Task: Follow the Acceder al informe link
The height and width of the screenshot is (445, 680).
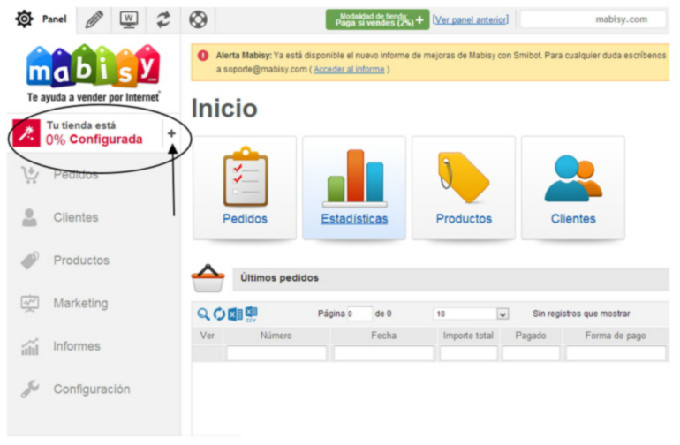Action: [x=349, y=69]
